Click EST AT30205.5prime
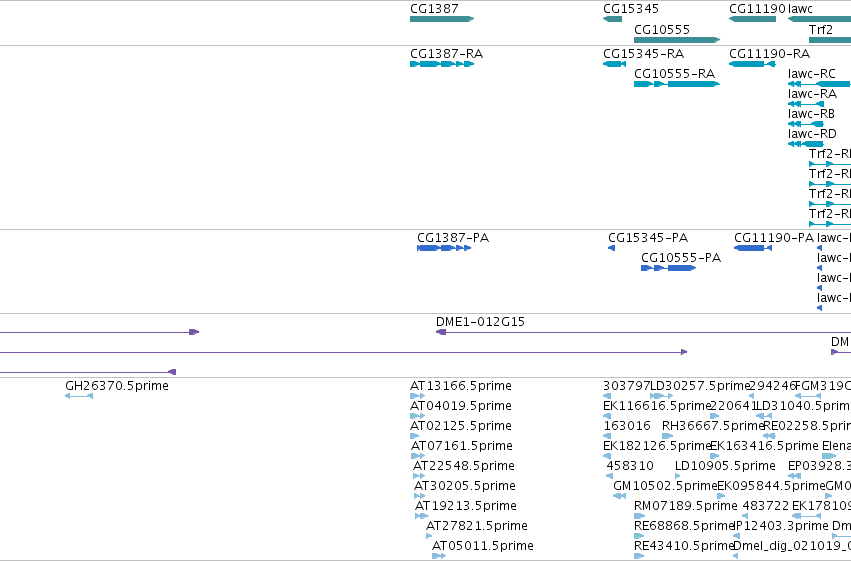The width and height of the screenshot is (851, 561). pos(465,486)
